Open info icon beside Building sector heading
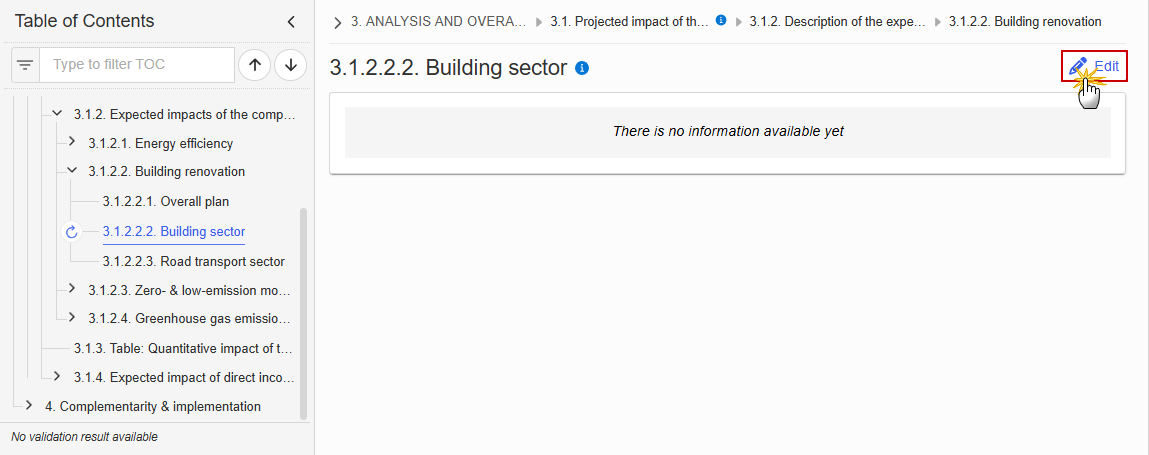 coord(583,68)
